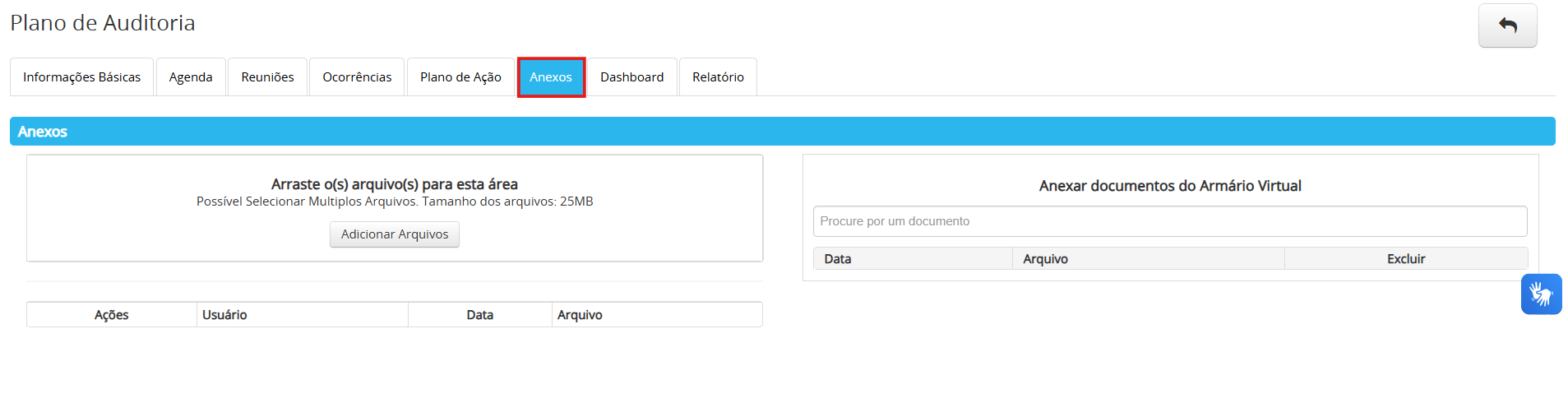1568x403 pixels.
Task: Open the Relatório tab
Action: pos(718,77)
